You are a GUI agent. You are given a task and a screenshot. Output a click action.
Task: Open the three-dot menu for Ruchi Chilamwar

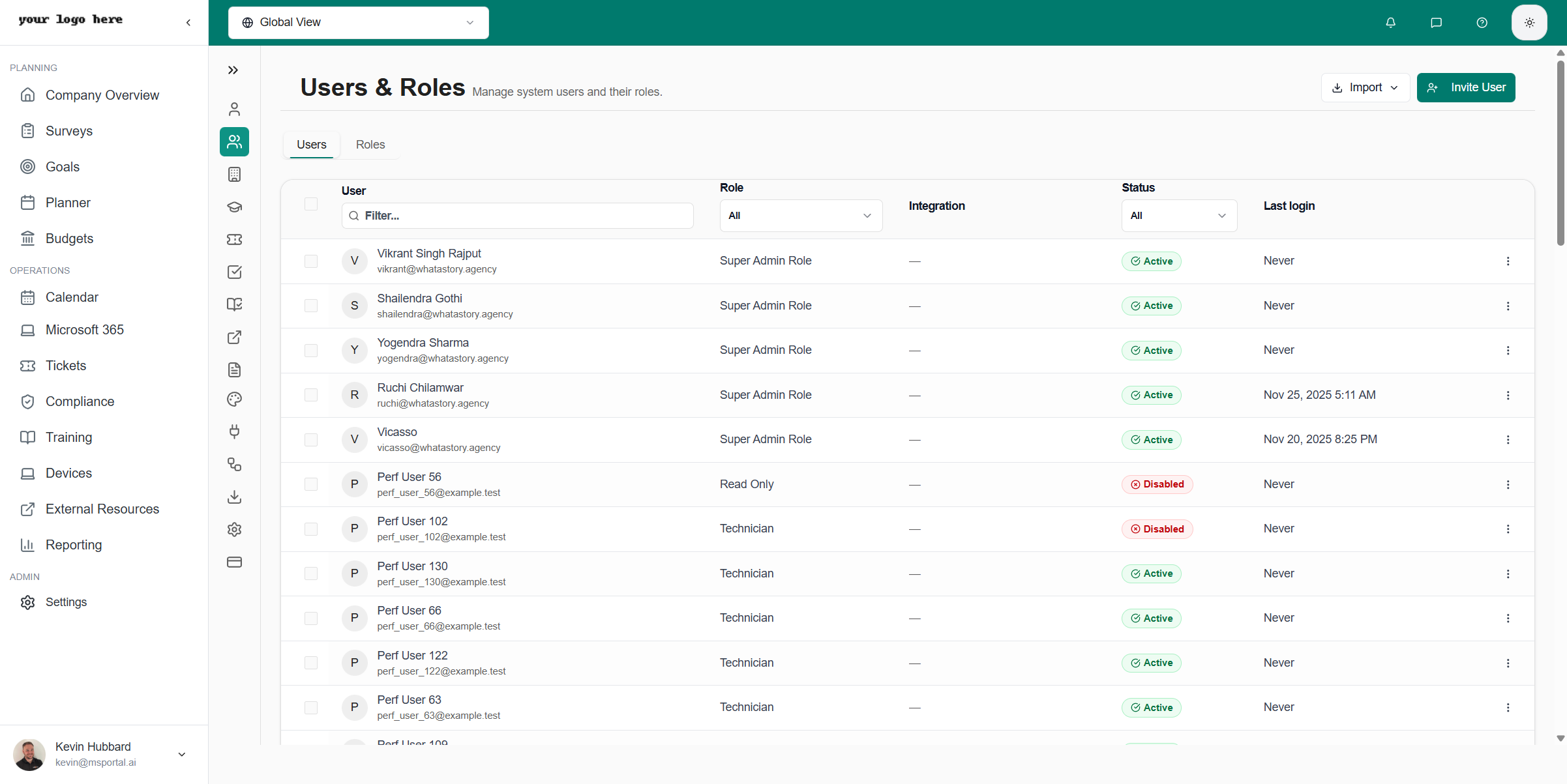click(1508, 395)
